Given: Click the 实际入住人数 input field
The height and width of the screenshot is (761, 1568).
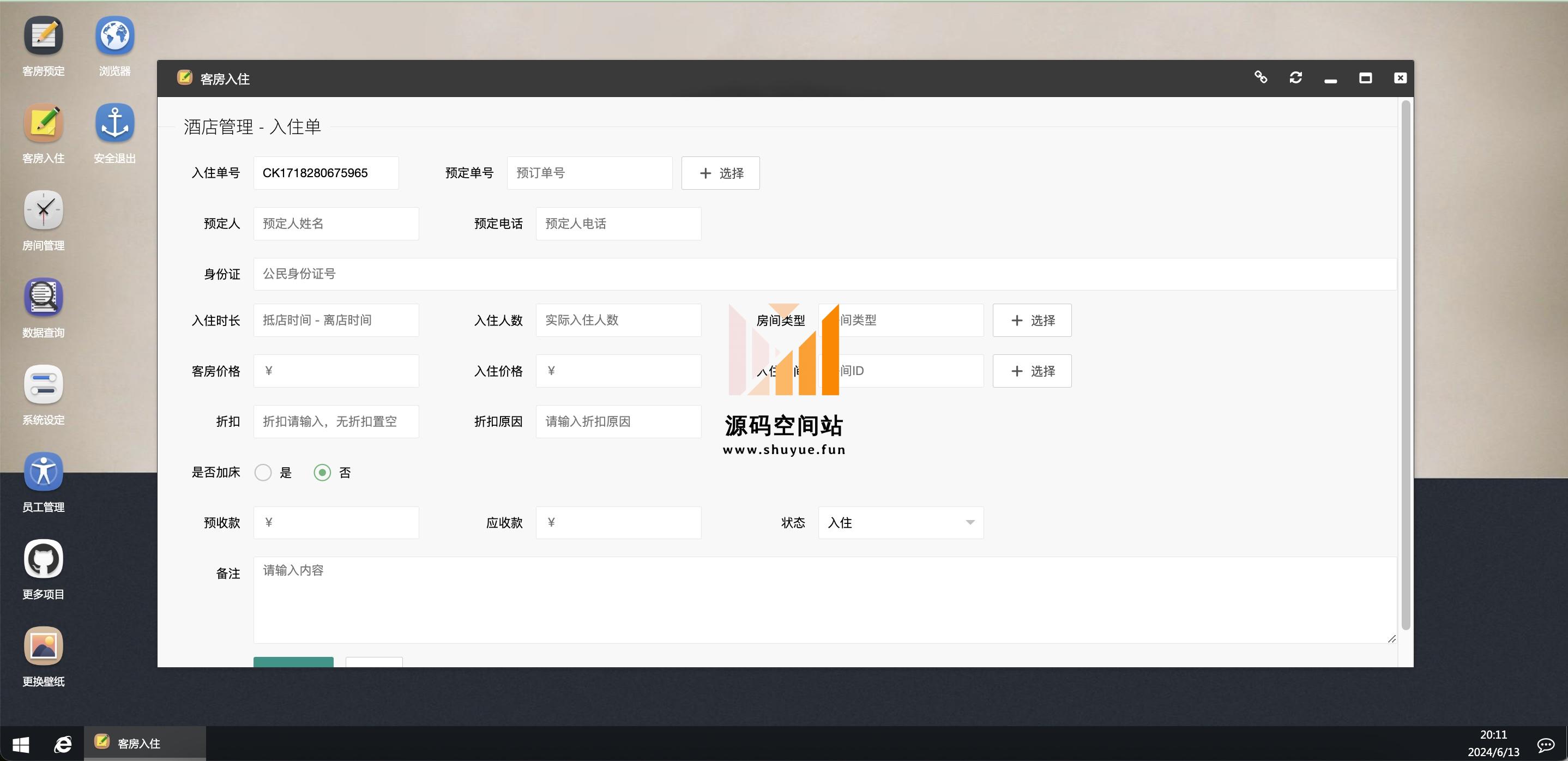Looking at the screenshot, I should [618, 320].
